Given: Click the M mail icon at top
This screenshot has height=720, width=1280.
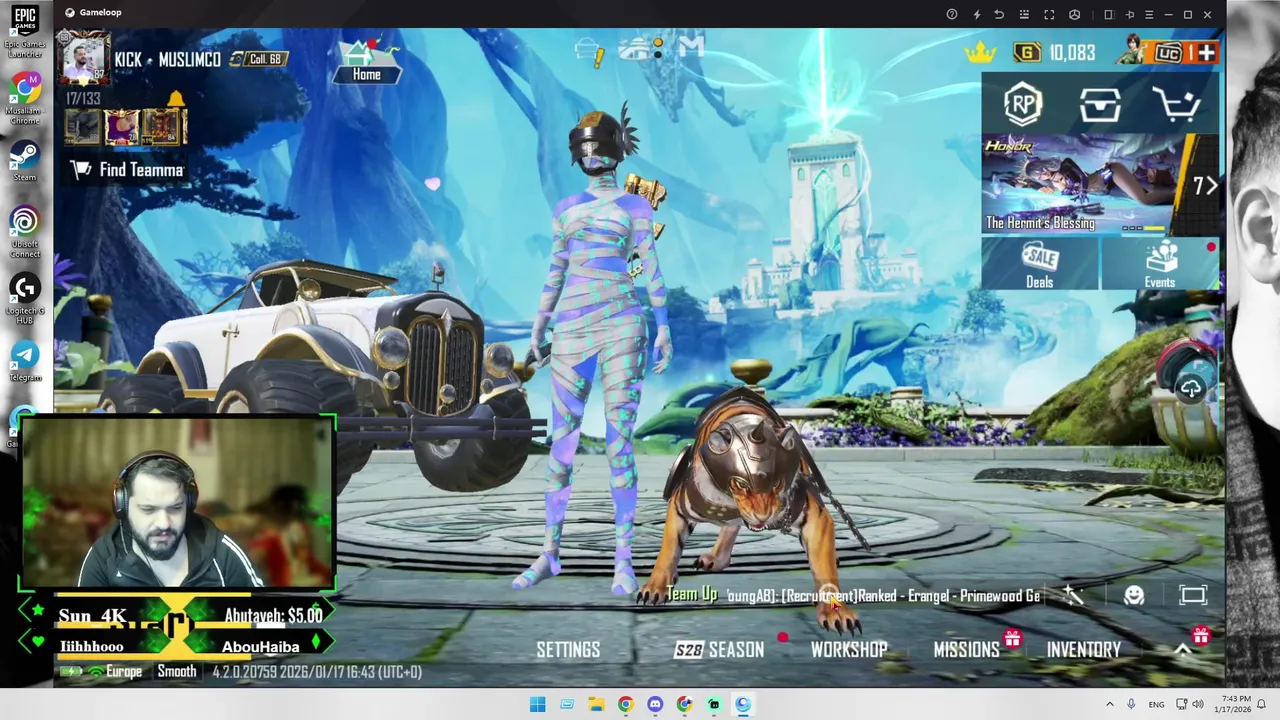Looking at the screenshot, I should tap(692, 47).
